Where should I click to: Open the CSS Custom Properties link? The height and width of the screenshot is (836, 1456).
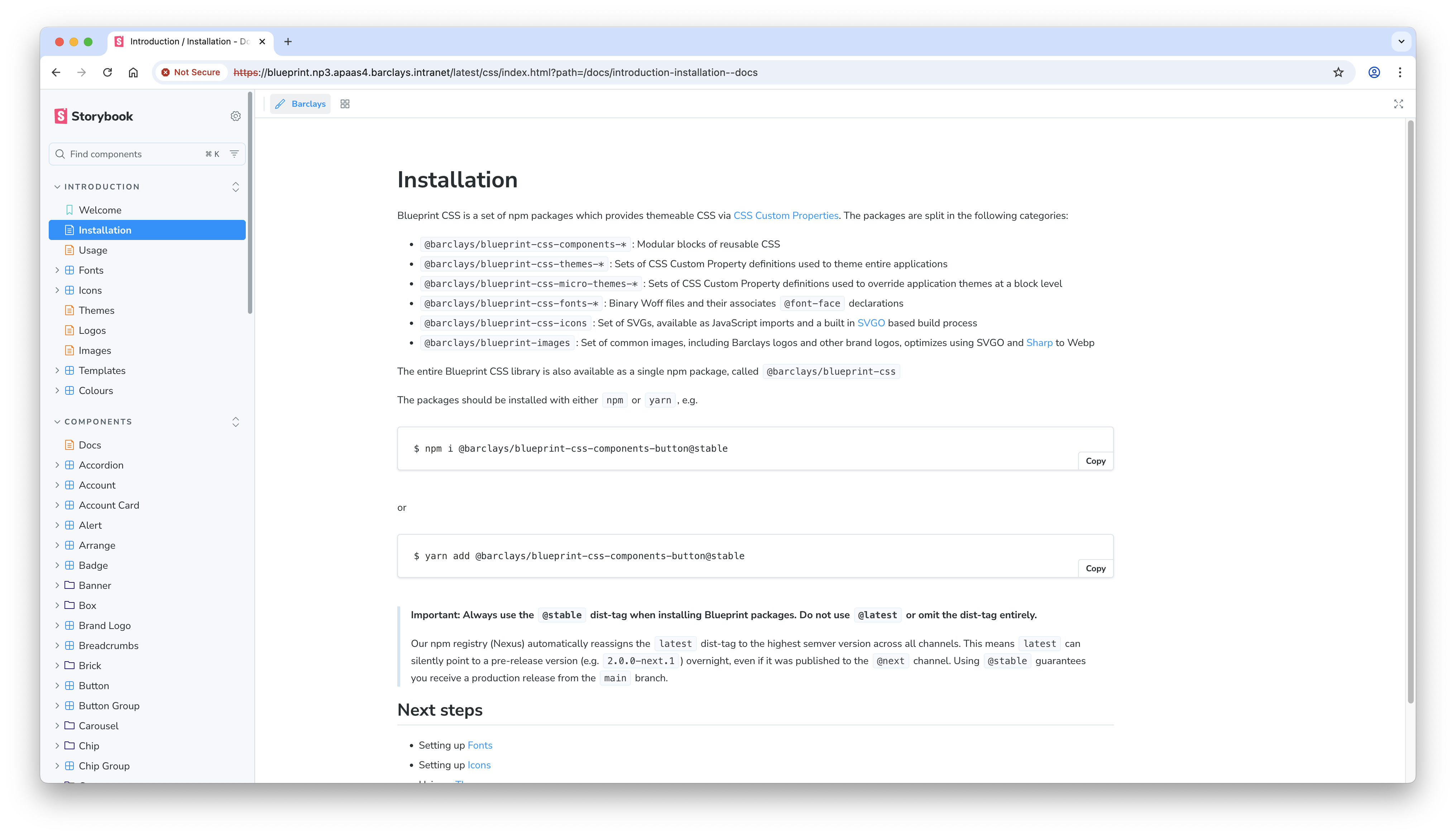[x=785, y=215]
